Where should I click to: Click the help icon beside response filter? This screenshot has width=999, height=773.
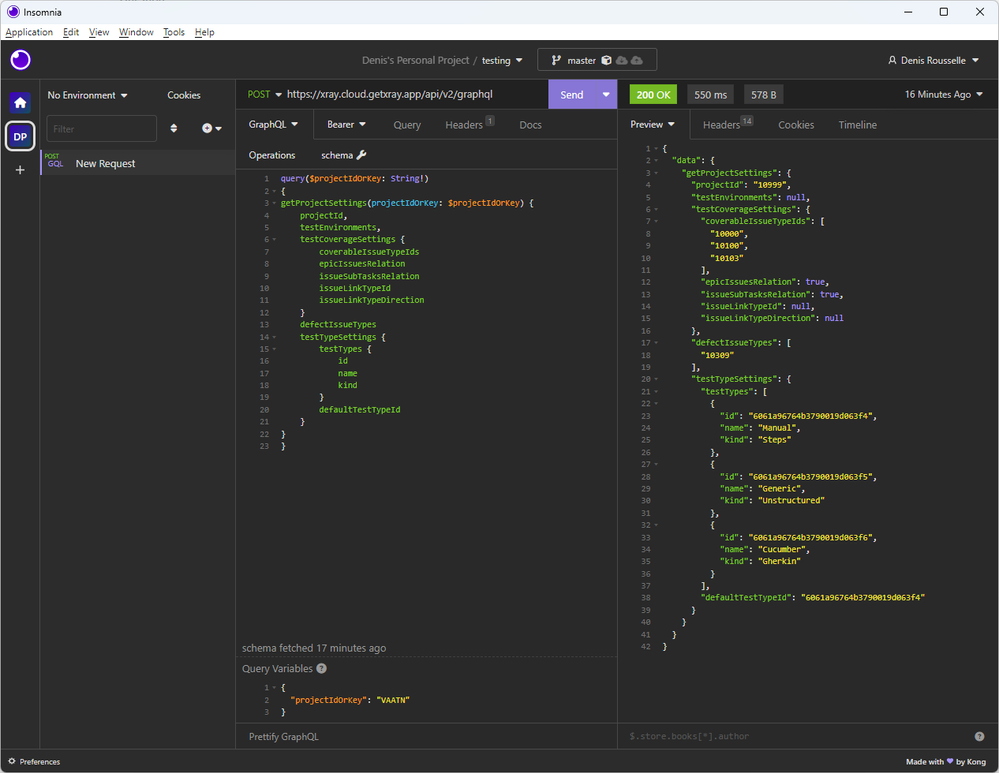click(x=979, y=737)
